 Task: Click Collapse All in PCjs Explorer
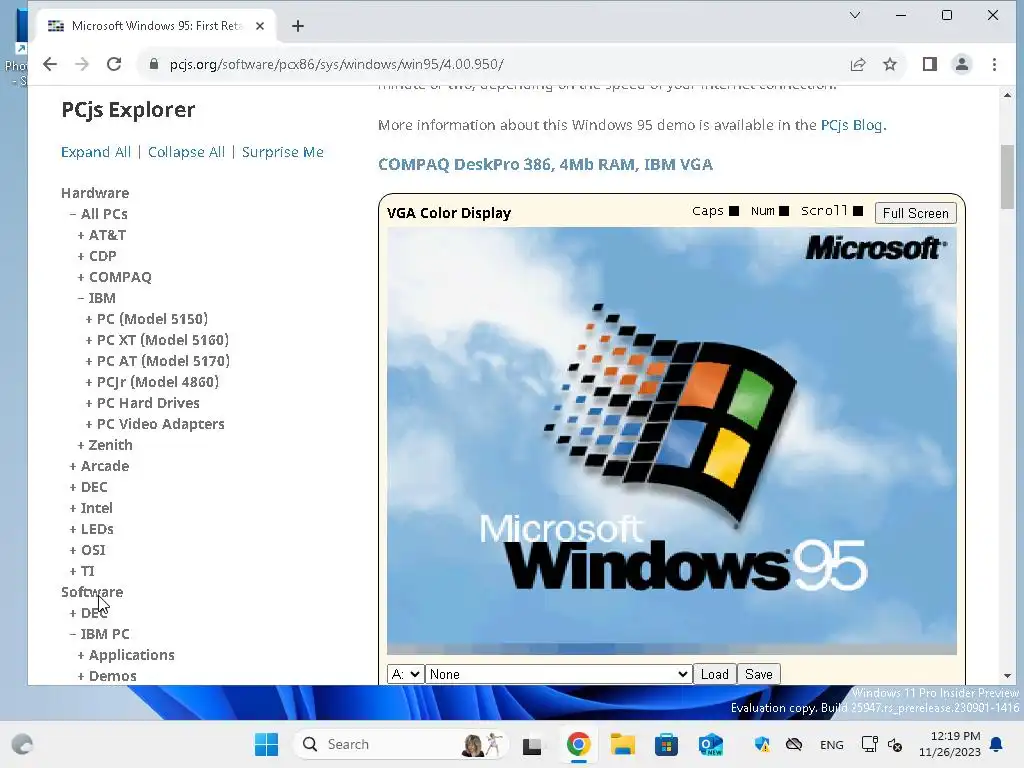coord(186,152)
